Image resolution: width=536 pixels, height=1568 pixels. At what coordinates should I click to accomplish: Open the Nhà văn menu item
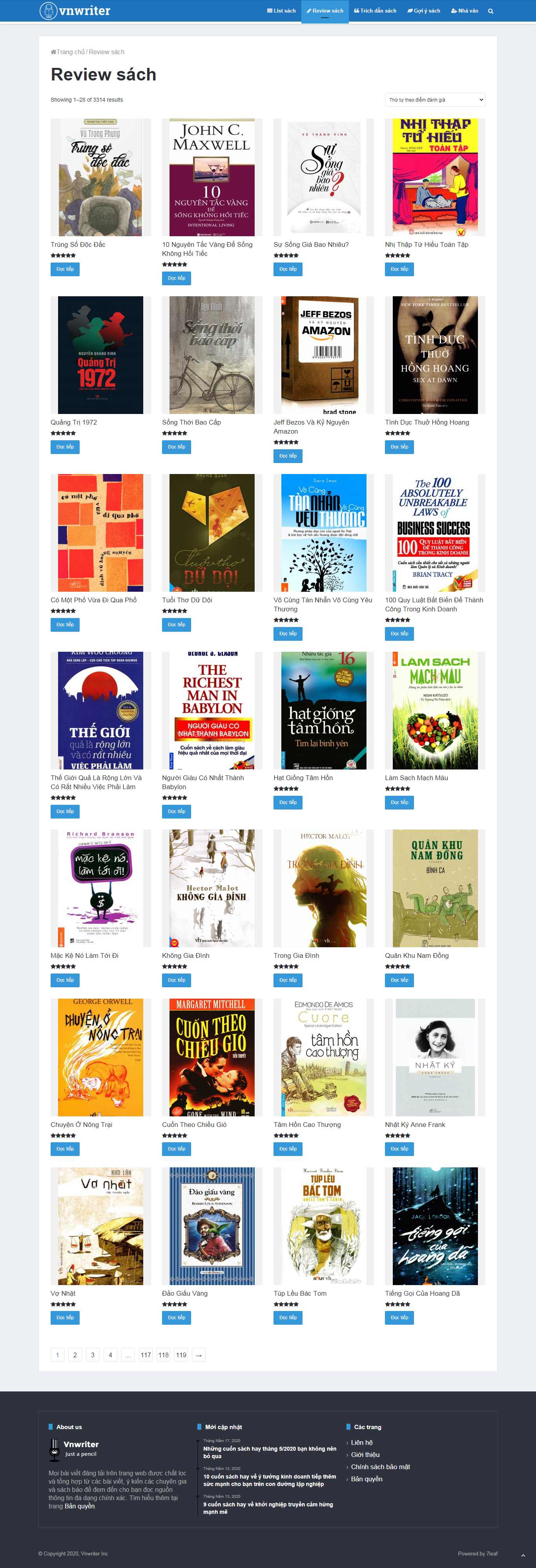coord(464,11)
